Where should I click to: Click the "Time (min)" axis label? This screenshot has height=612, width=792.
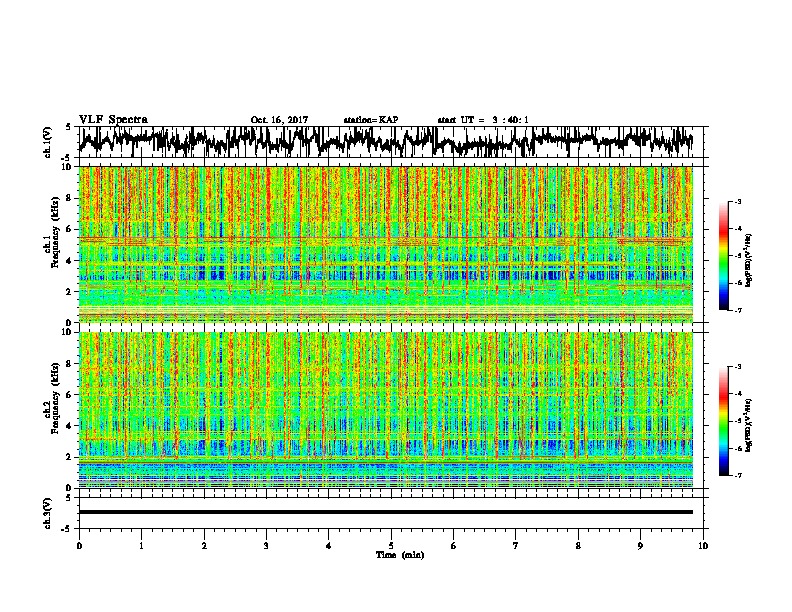pos(400,555)
